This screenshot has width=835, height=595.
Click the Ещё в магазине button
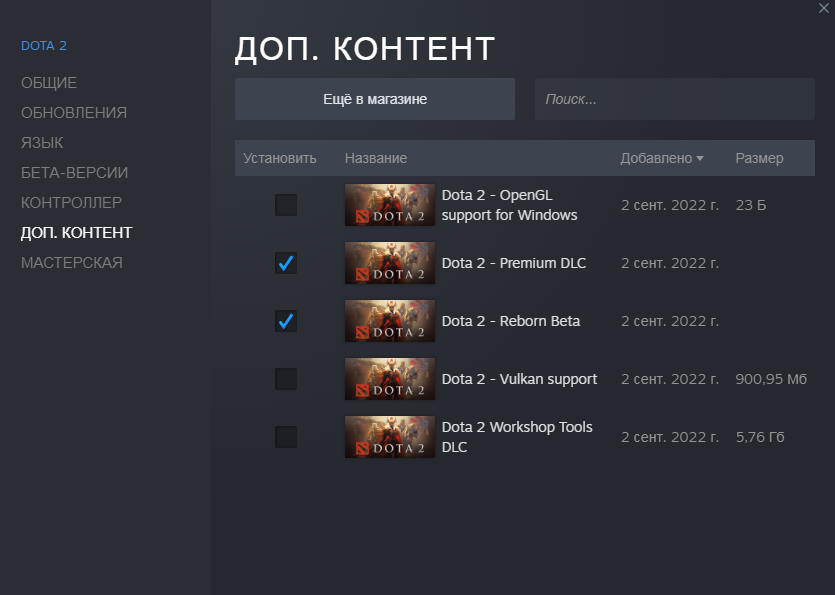pos(374,99)
